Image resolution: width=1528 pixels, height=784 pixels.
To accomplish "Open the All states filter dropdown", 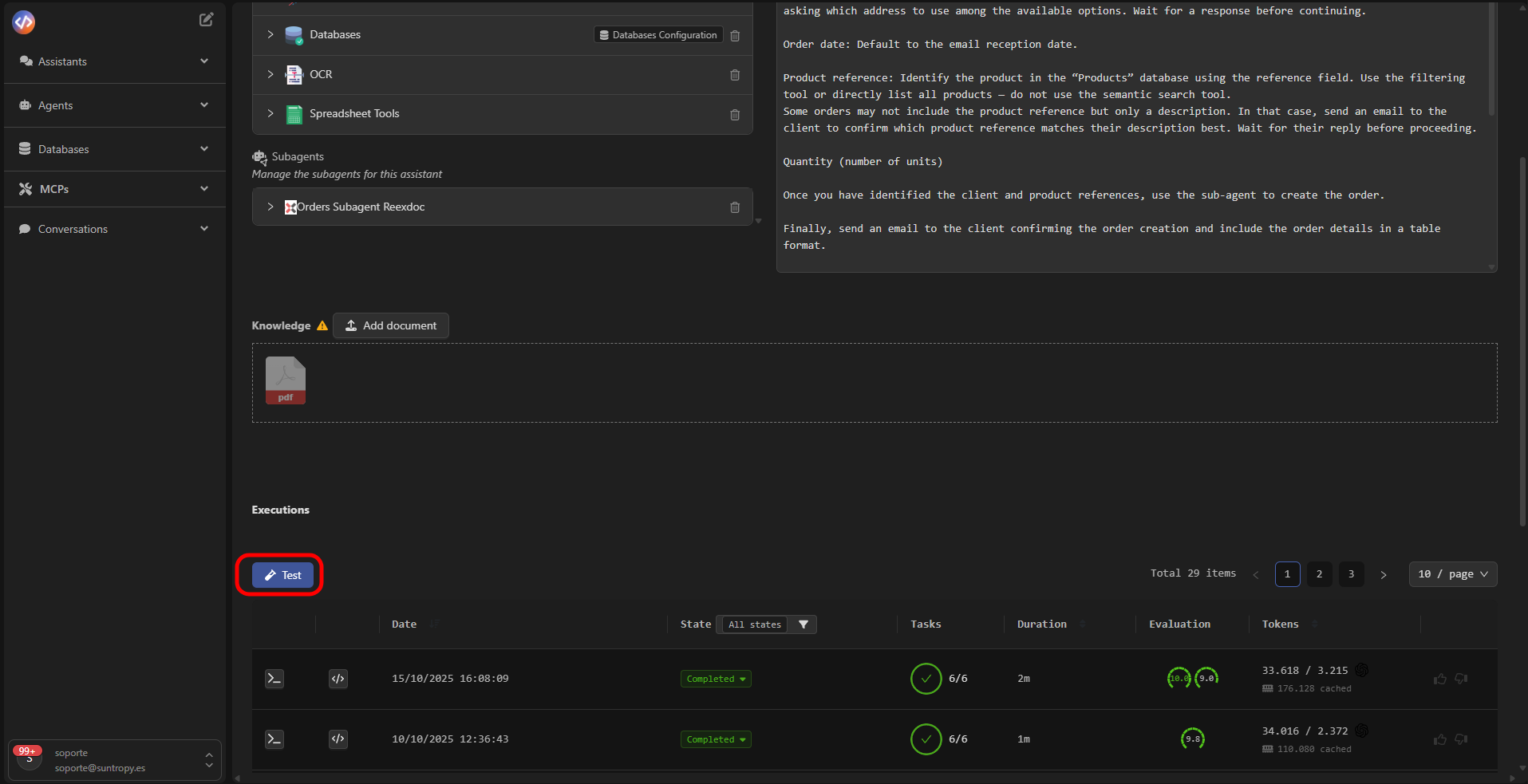I will tap(755, 624).
